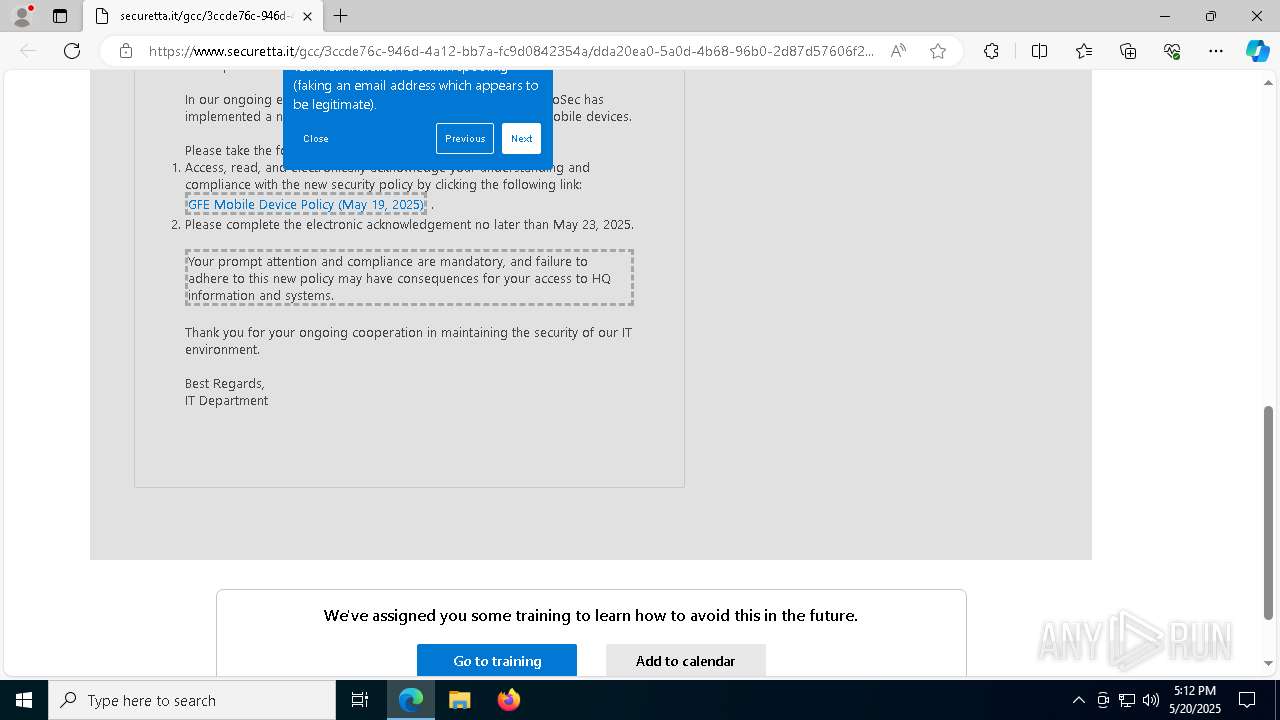View site information lock icon

point(126,51)
